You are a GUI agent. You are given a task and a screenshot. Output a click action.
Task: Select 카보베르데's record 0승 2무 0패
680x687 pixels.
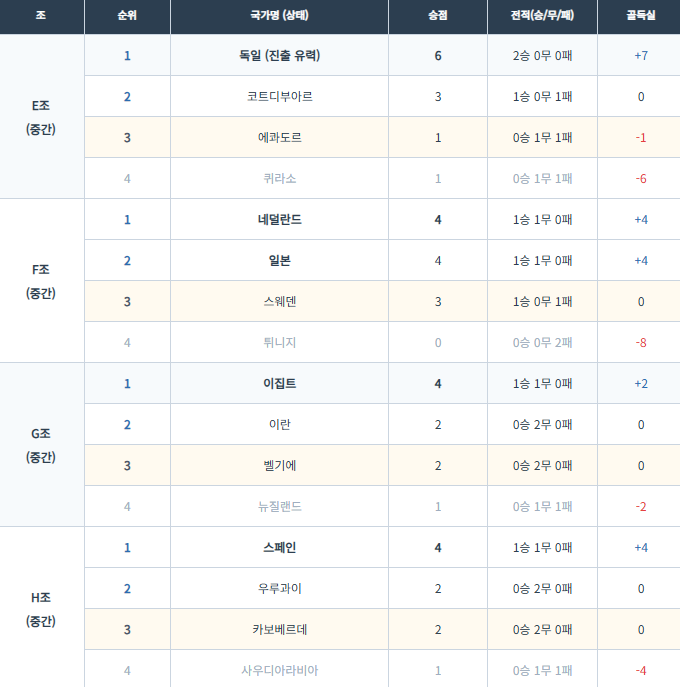(542, 630)
